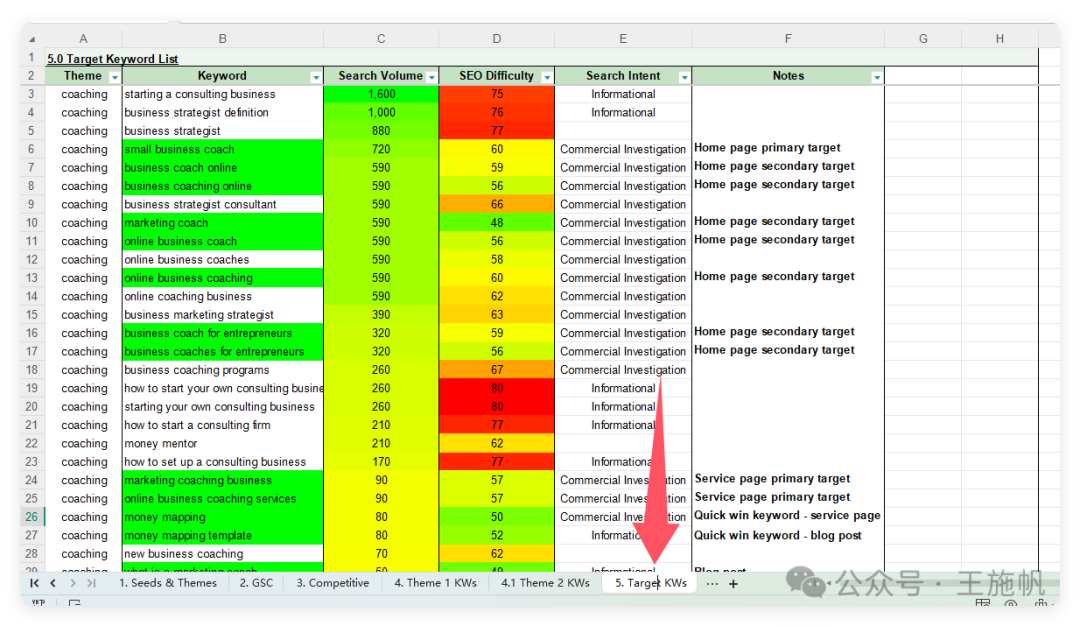Select column A header
The width and height of the screenshot is (1080, 626).
click(x=83, y=39)
